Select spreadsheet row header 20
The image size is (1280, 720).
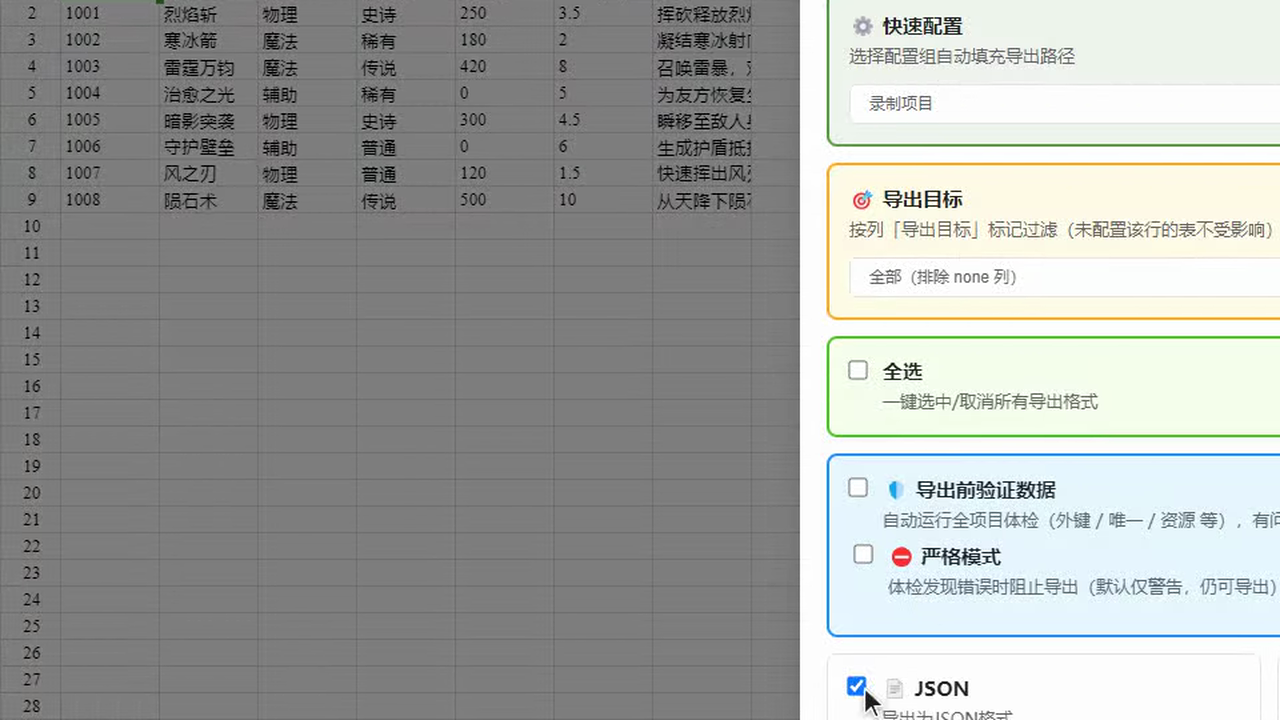point(30,493)
